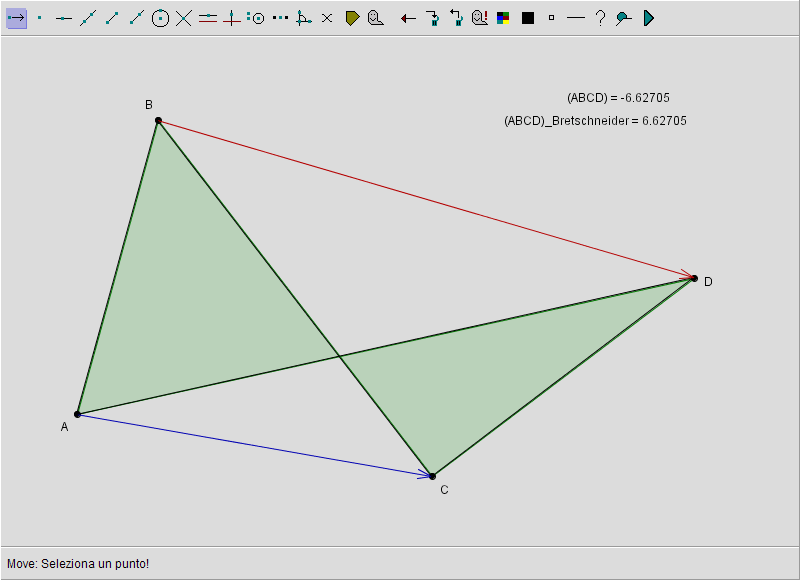Click the red back arrow to undo
The width and height of the screenshot is (800, 580).
click(x=408, y=19)
